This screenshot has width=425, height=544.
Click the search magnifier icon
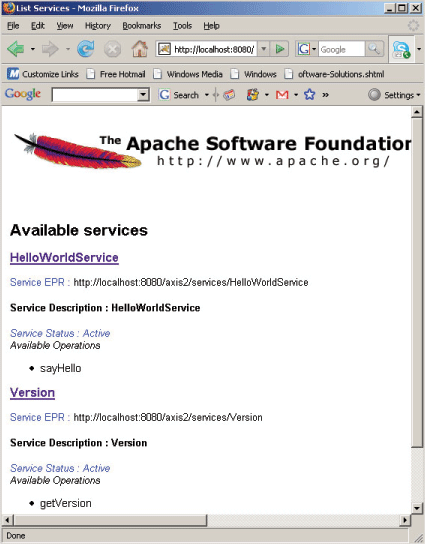(x=374, y=49)
